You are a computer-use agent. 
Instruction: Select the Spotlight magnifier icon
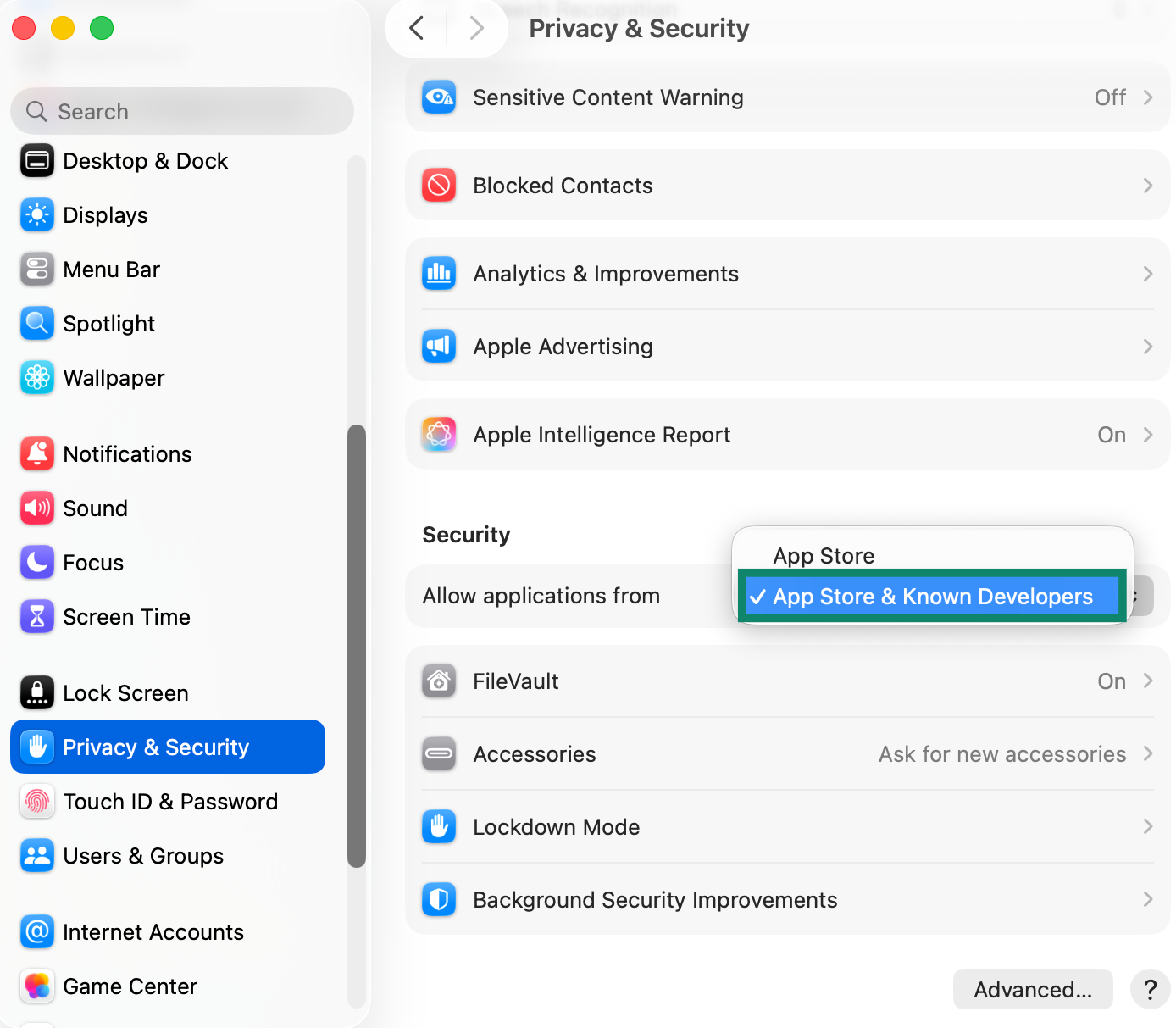[37, 324]
